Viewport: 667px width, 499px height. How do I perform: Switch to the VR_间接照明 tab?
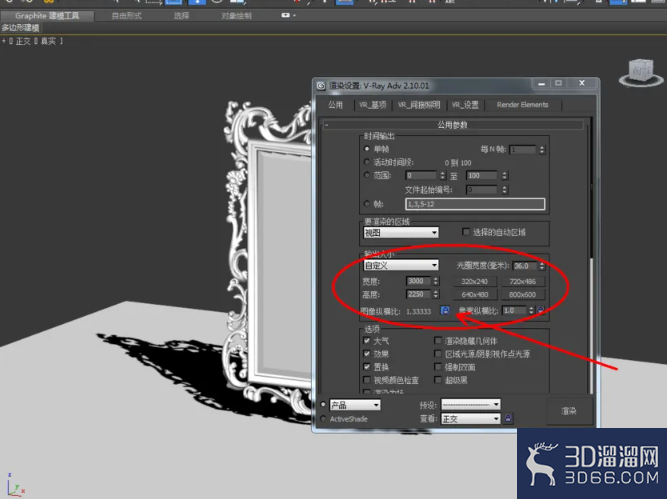pyautogui.click(x=419, y=105)
